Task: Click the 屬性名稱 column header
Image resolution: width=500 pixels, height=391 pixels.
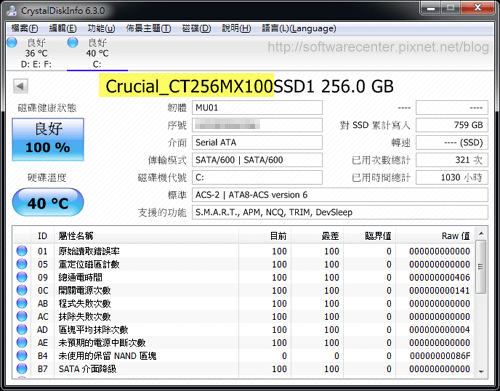Action: coord(147,236)
